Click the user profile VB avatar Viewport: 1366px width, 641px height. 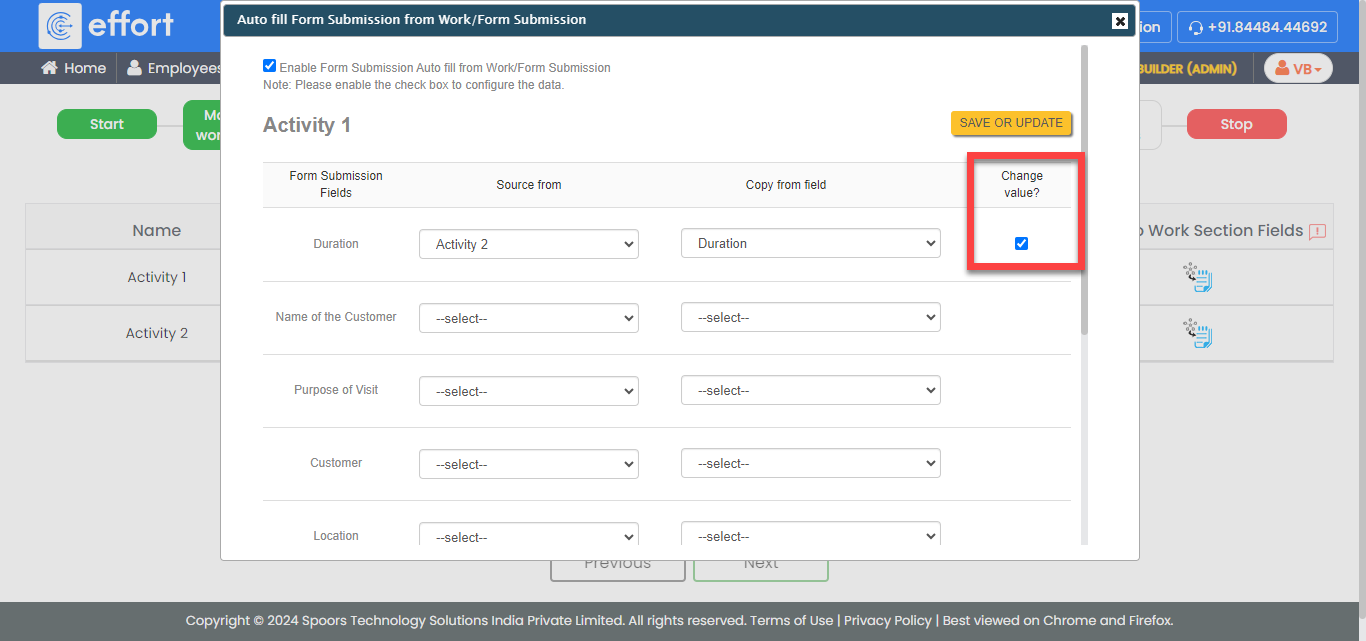click(1297, 68)
